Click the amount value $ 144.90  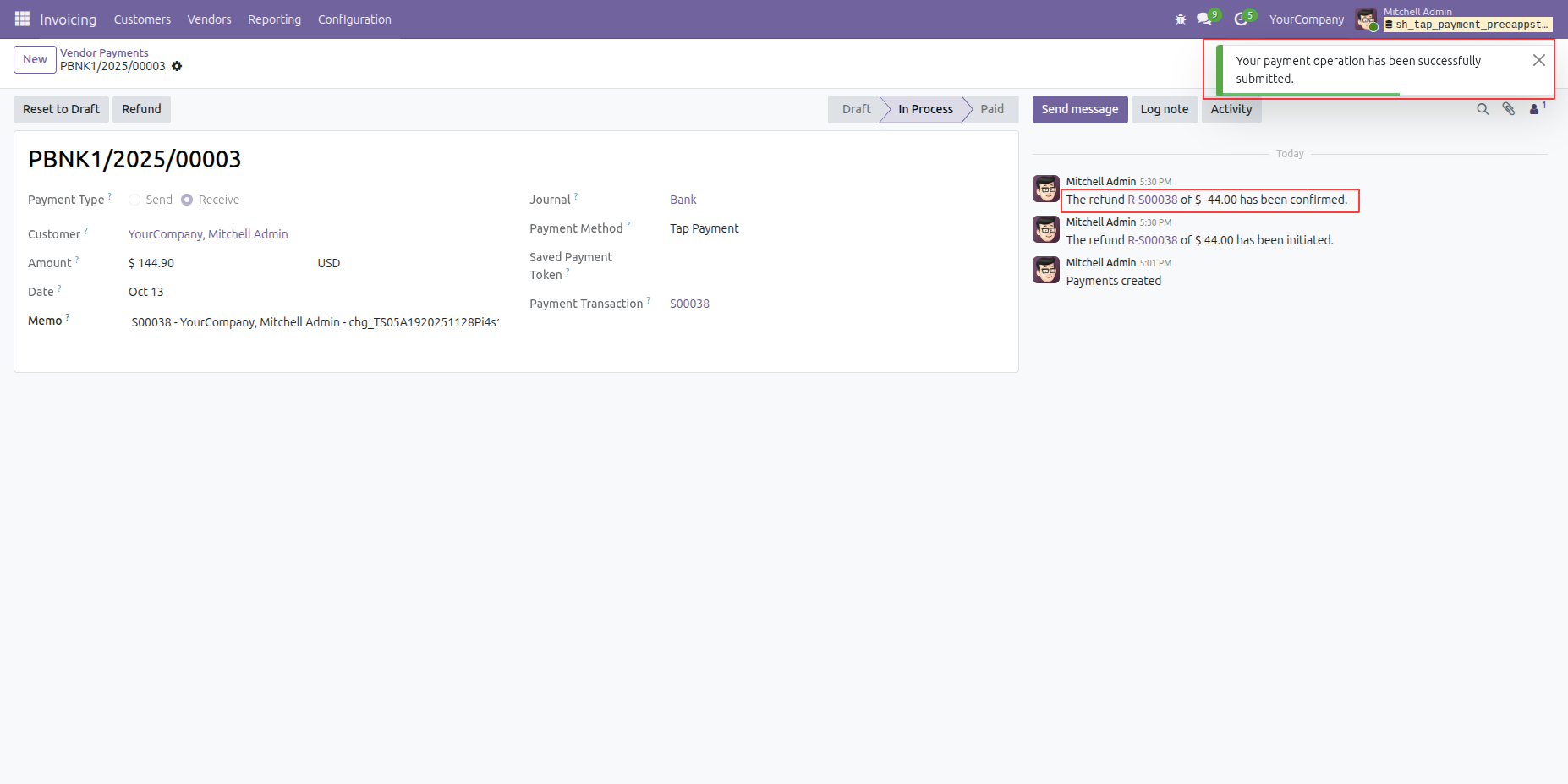click(151, 263)
